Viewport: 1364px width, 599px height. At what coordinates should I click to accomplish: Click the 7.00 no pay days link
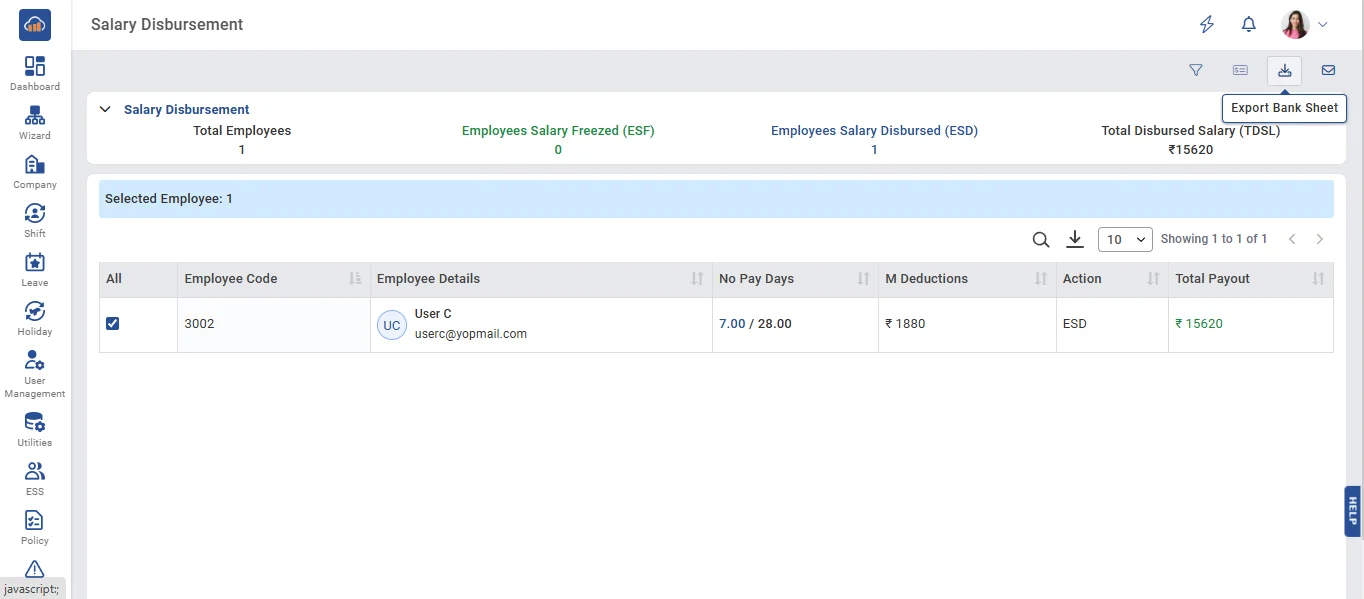pyautogui.click(x=732, y=324)
